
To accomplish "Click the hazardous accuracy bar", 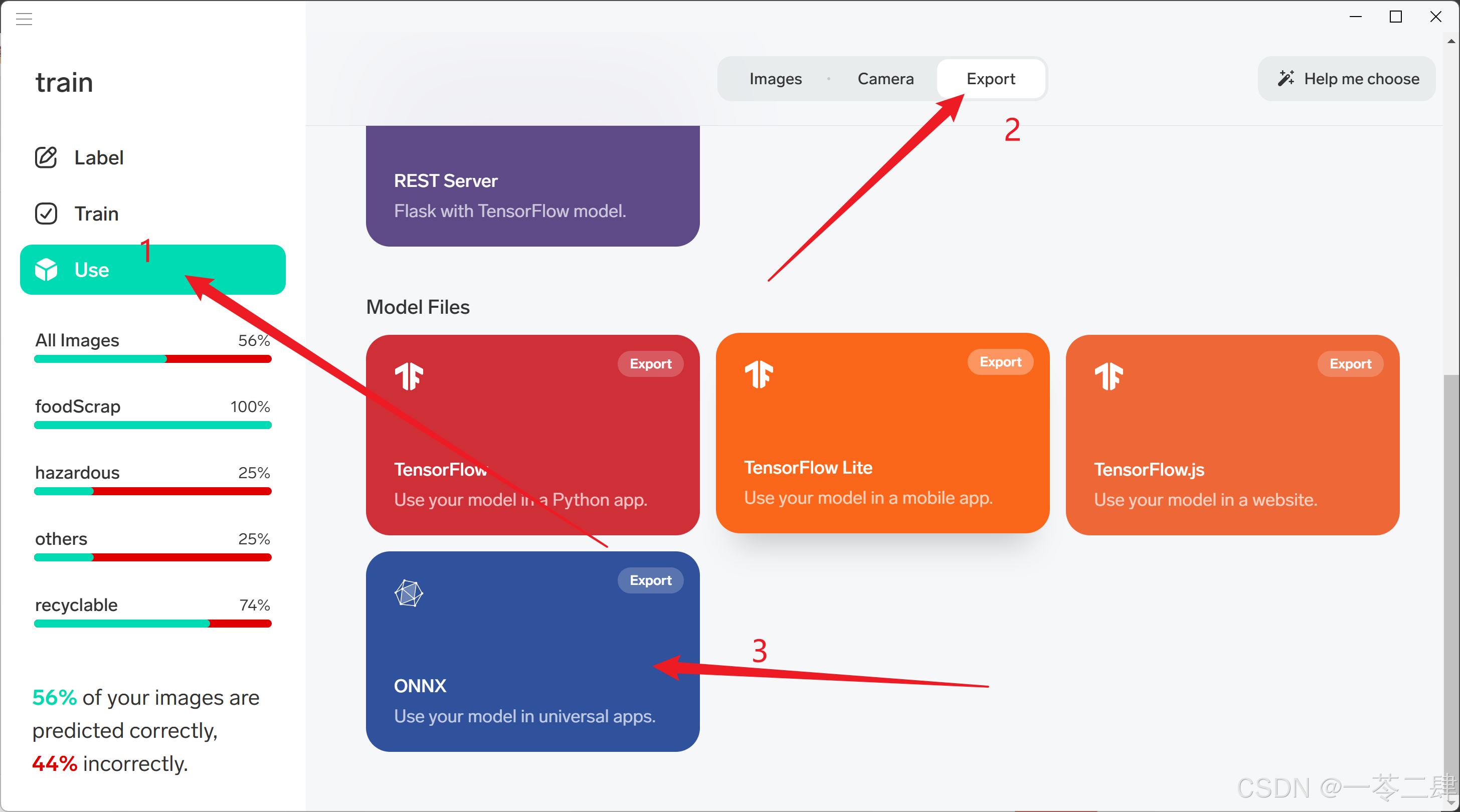I will tap(152, 491).
